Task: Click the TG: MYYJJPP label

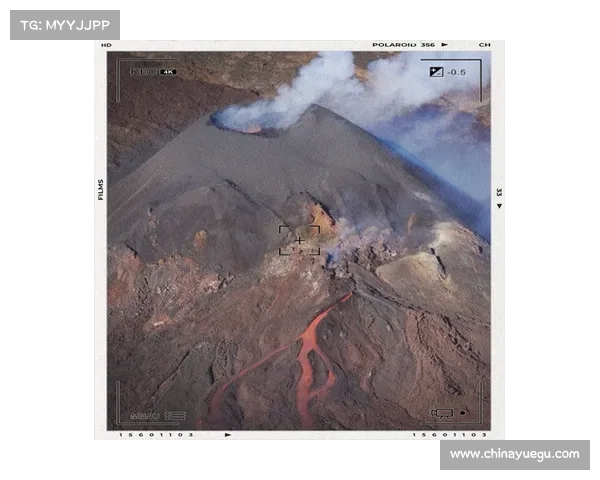Action: [64, 24]
